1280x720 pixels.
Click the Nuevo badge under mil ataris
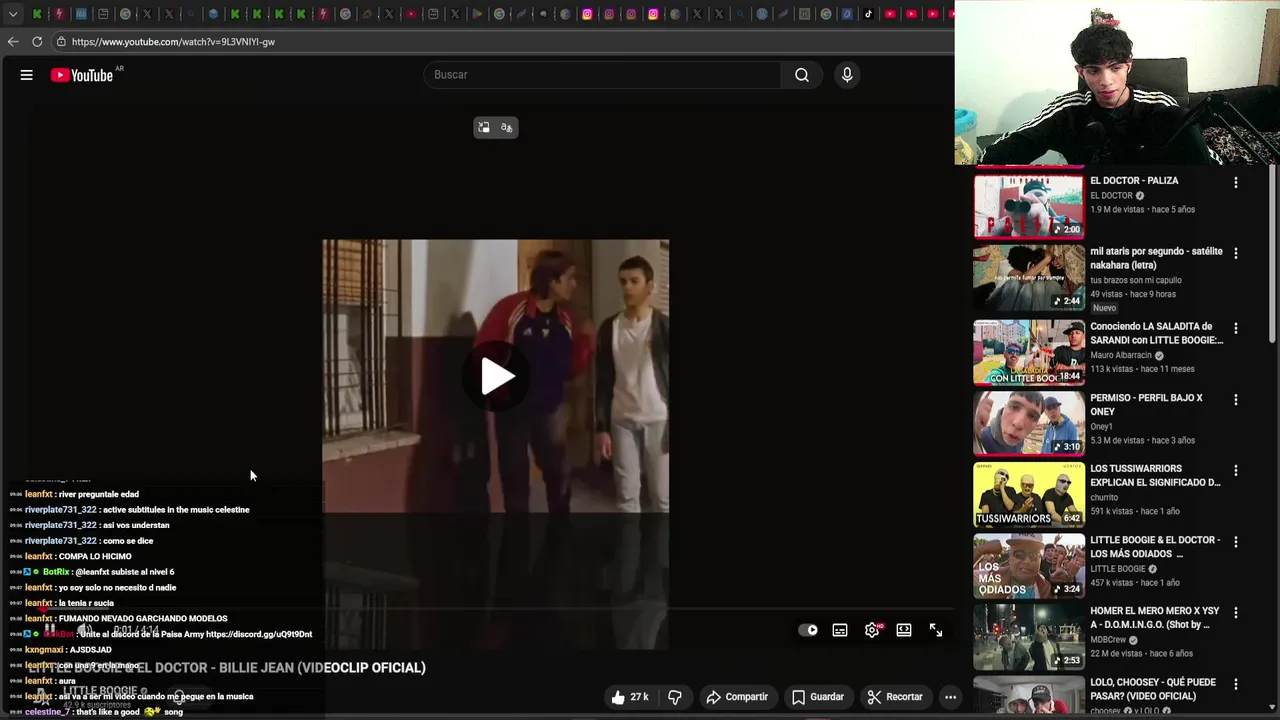coord(1104,308)
